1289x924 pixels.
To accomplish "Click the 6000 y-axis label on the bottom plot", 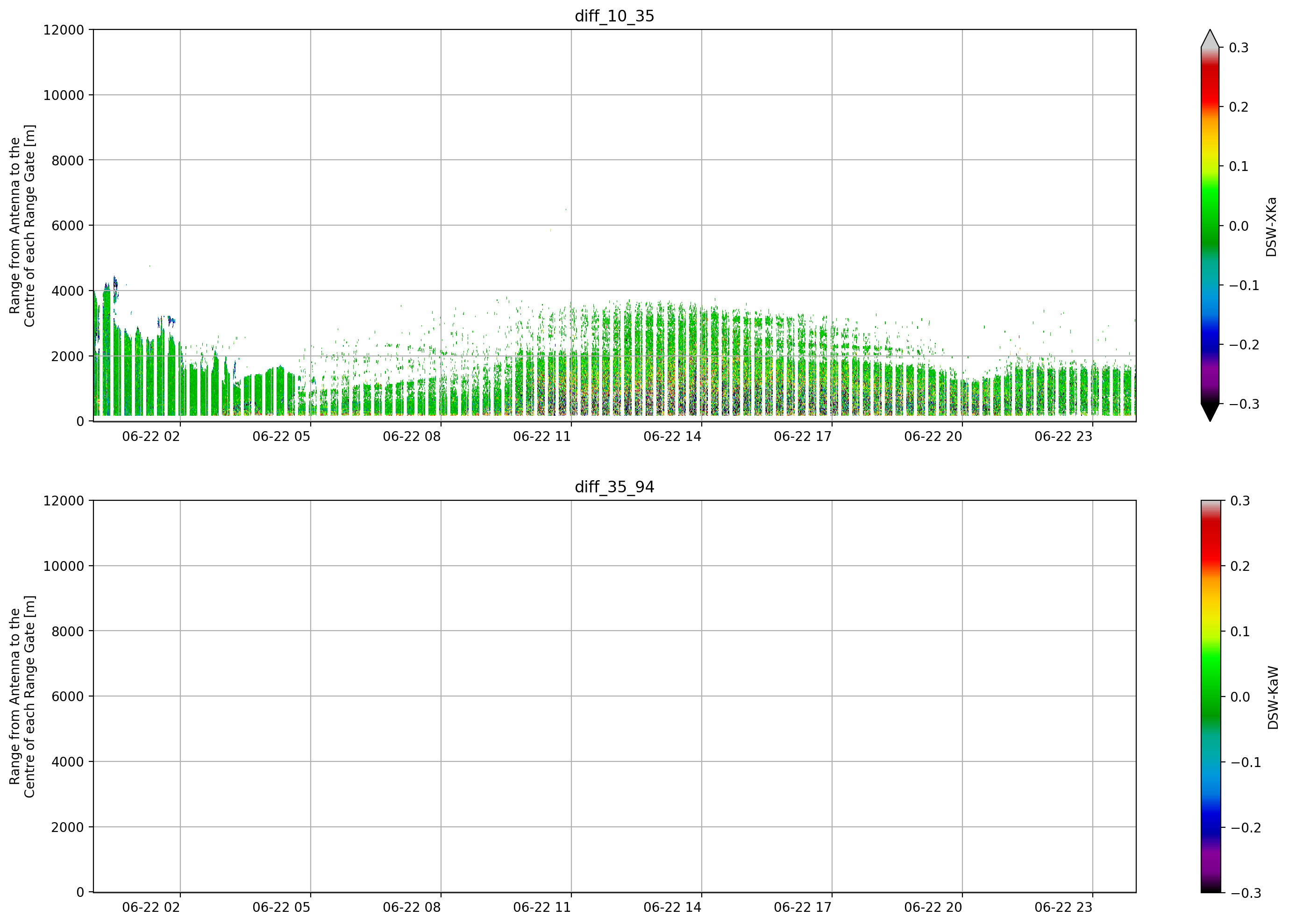I will 68,697.
